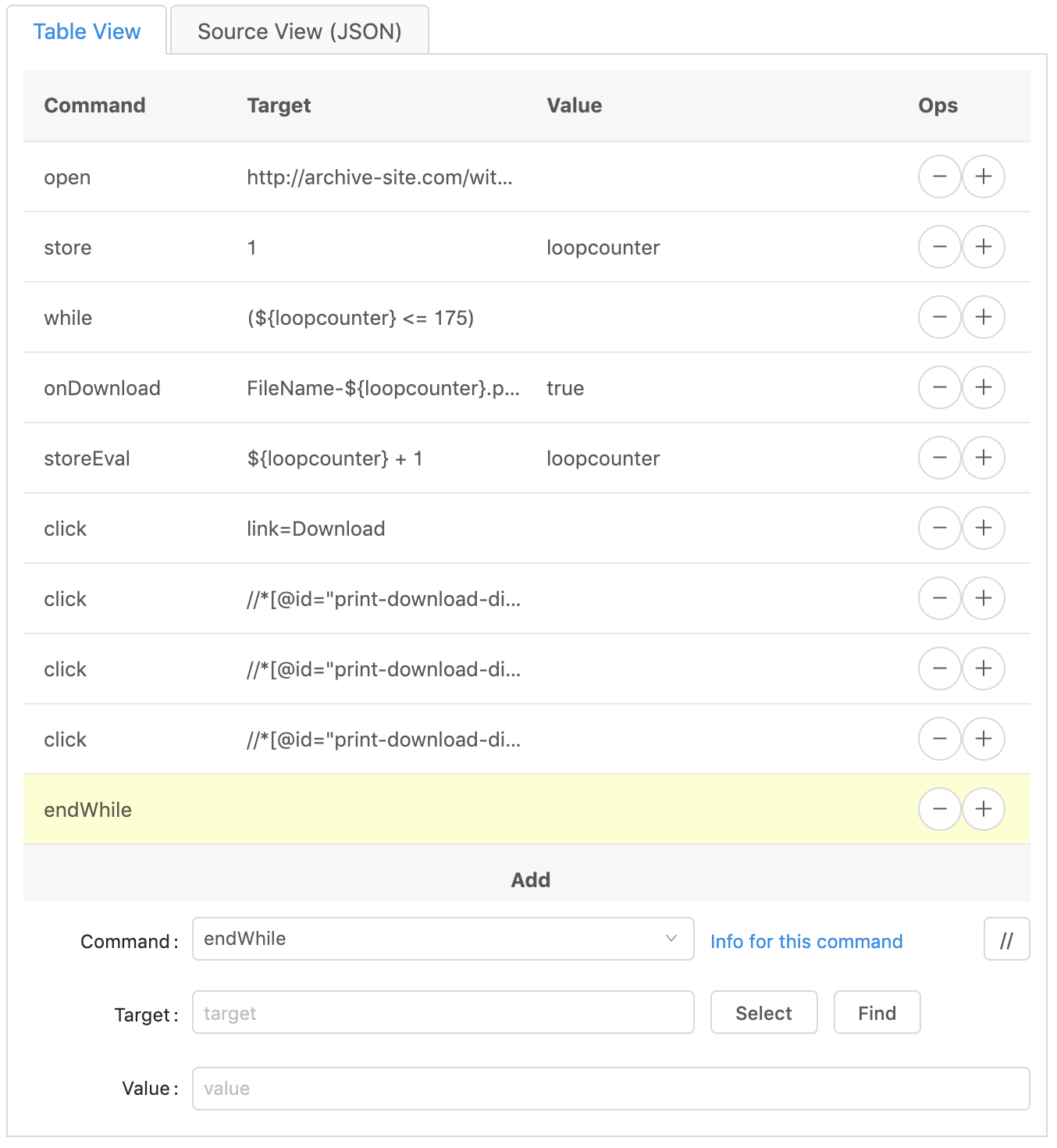The width and height of the screenshot is (1057, 1148).
Task: Click the Add button below the table
Action: 530,880
